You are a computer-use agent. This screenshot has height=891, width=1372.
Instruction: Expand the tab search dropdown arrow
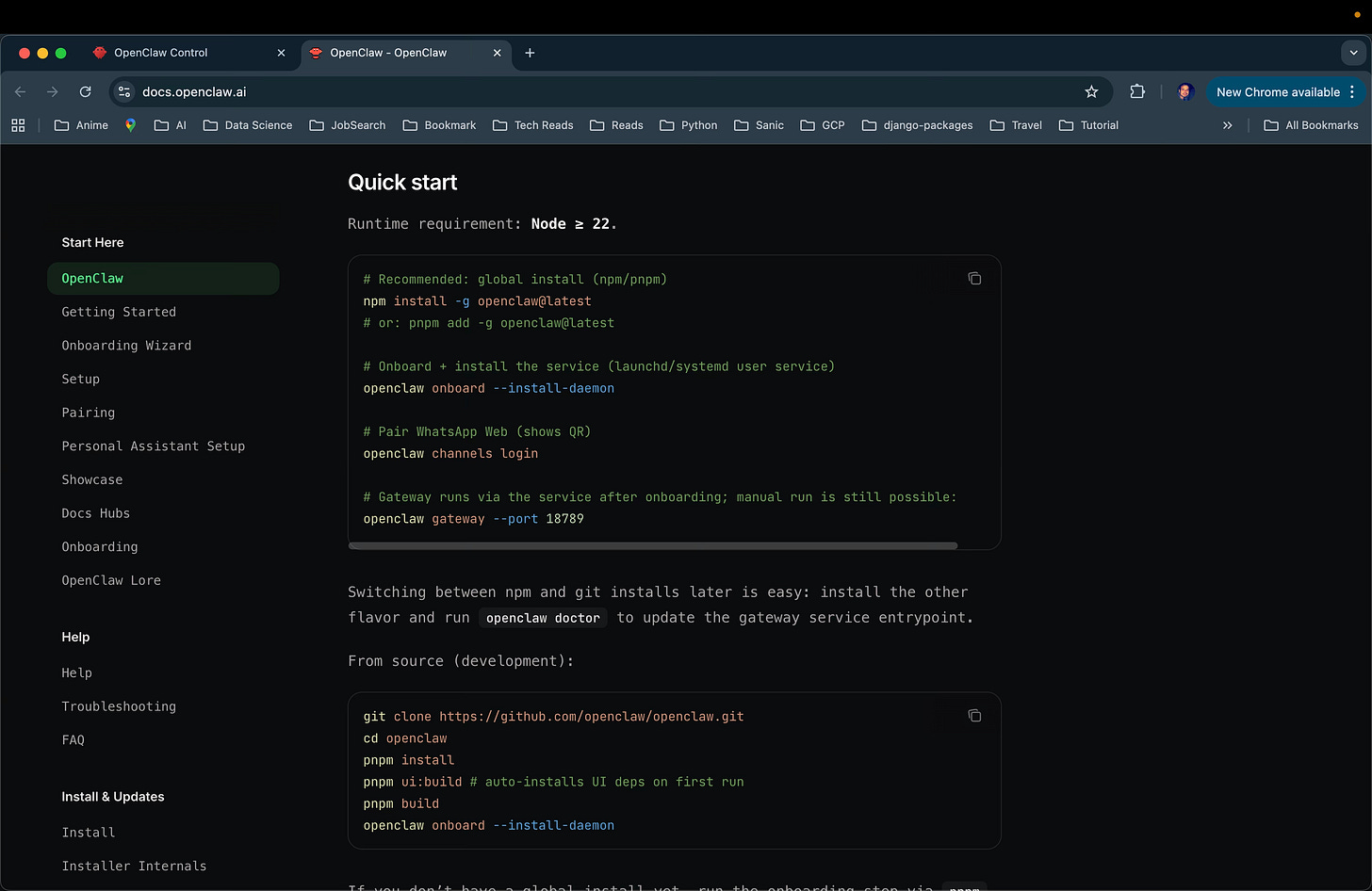click(x=1353, y=53)
